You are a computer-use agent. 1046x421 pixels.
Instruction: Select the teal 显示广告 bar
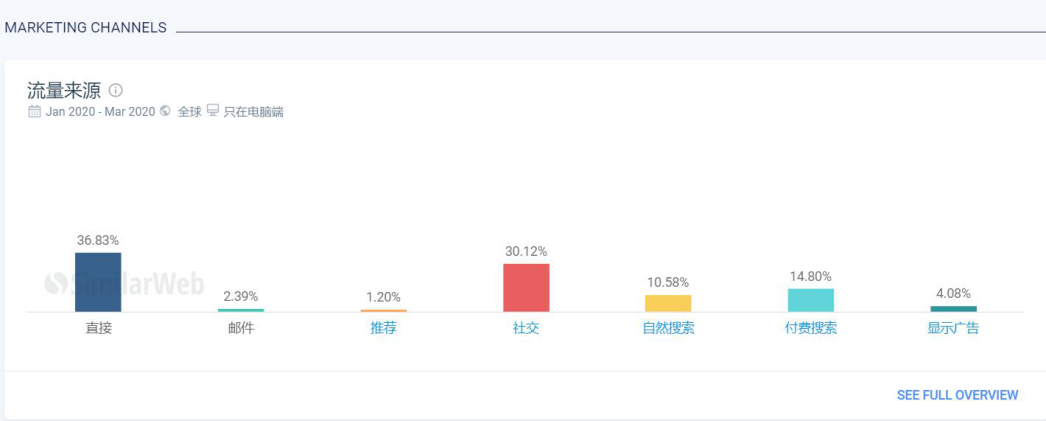(953, 308)
